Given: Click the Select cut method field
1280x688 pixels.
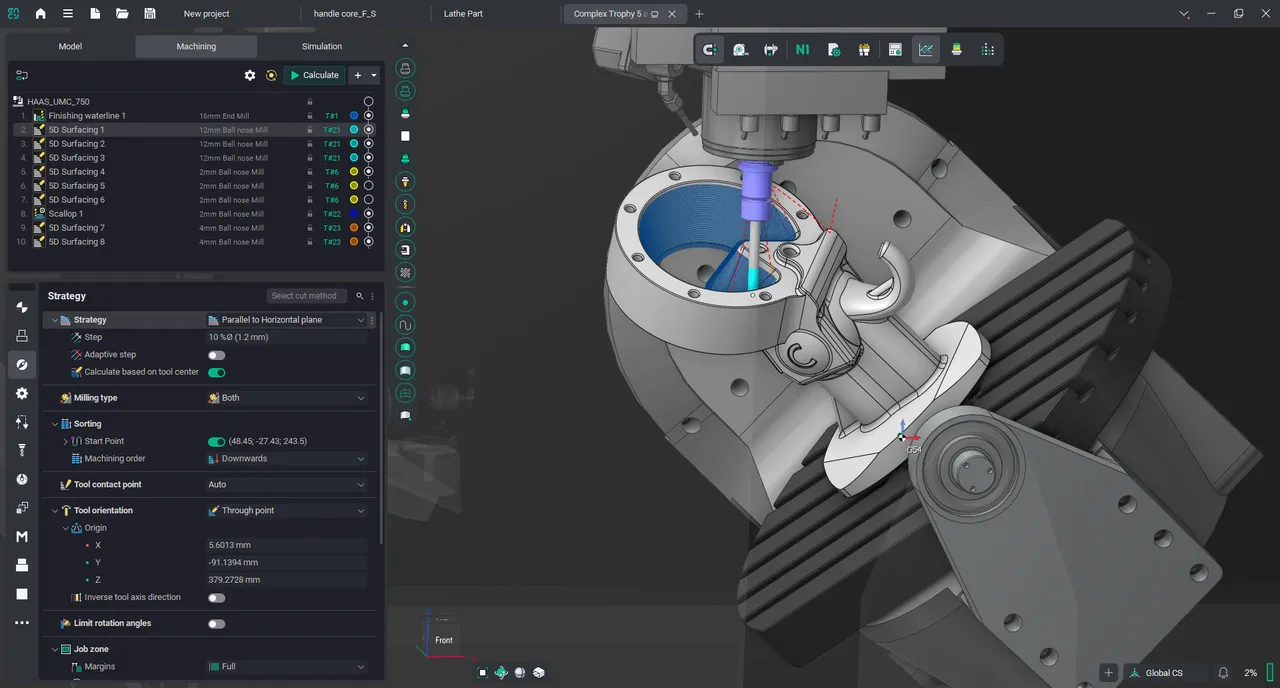Looking at the screenshot, I should [x=308, y=296].
